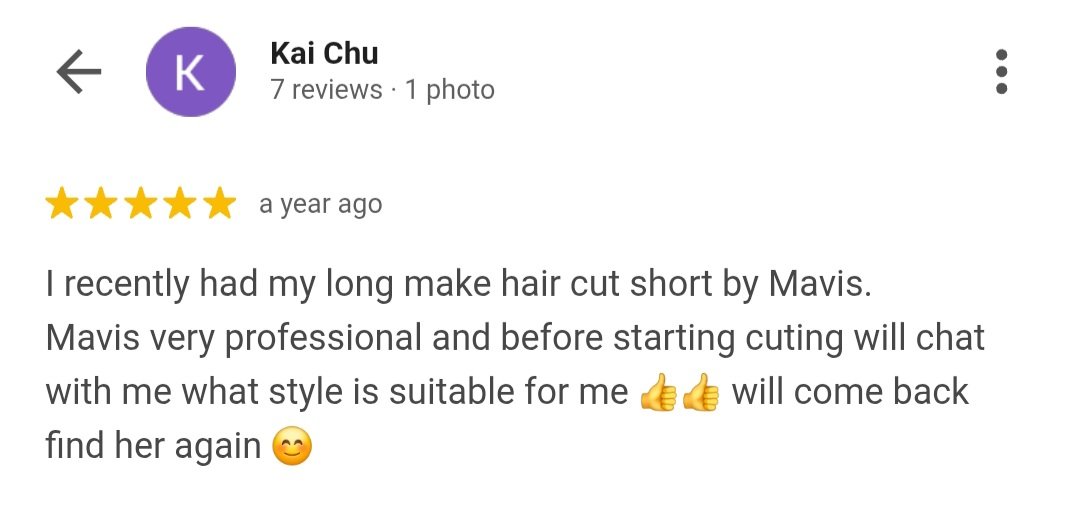Viewport: 1080px width, 509px height.
Task: Click the "7 reviews" text
Action: (326, 90)
